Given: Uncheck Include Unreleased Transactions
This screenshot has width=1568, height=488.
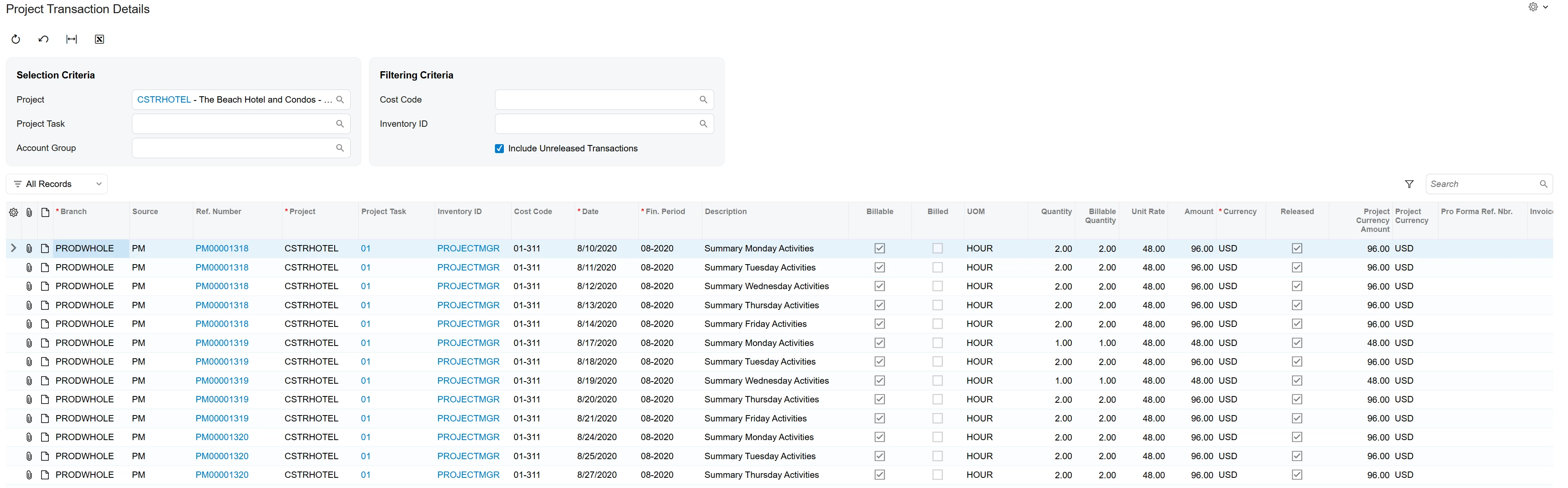Looking at the screenshot, I should click(499, 148).
